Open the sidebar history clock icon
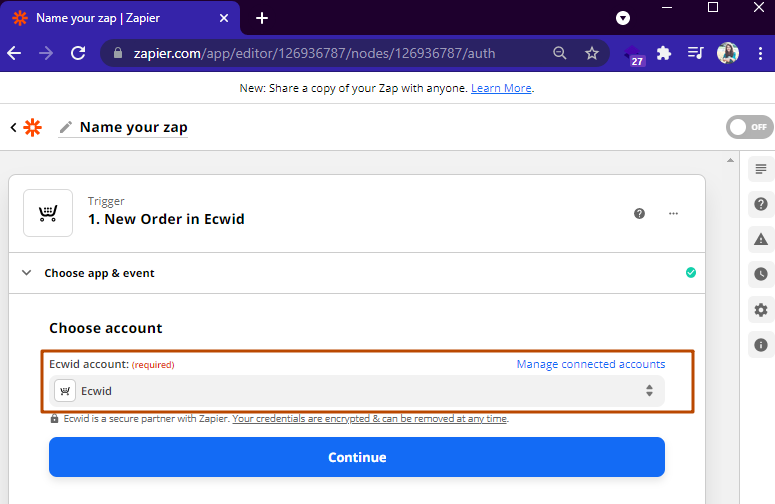The width and height of the screenshot is (775, 504). pos(761,274)
